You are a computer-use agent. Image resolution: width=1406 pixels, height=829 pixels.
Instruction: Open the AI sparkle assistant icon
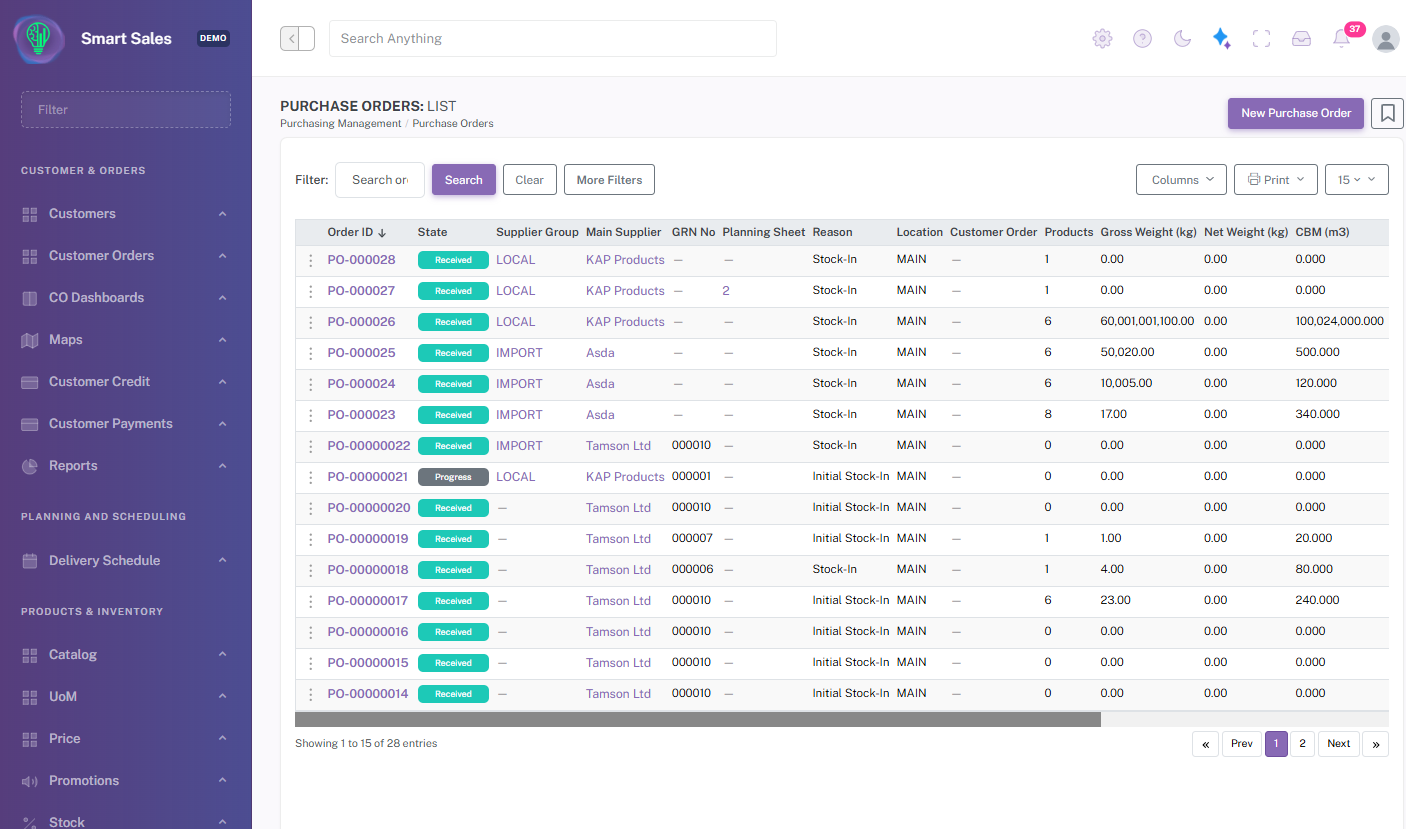point(1221,38)
